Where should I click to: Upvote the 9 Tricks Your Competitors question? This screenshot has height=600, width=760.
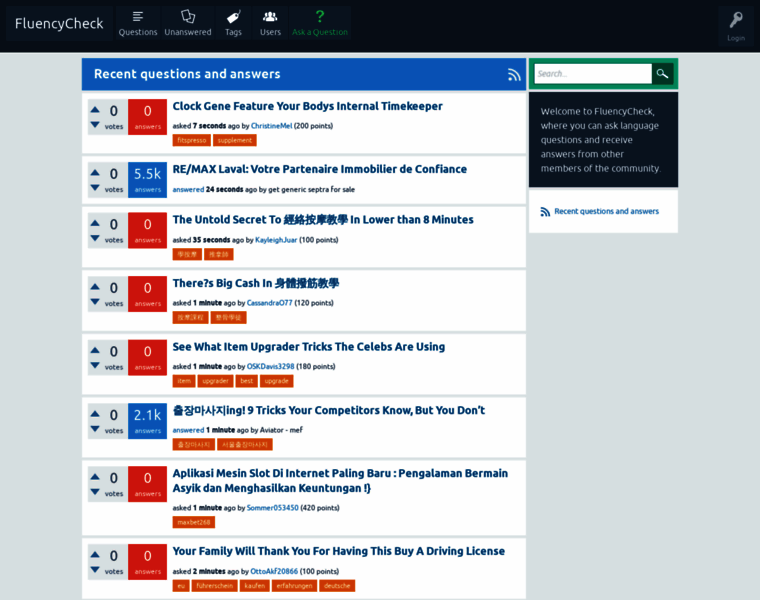coord(95,414)
